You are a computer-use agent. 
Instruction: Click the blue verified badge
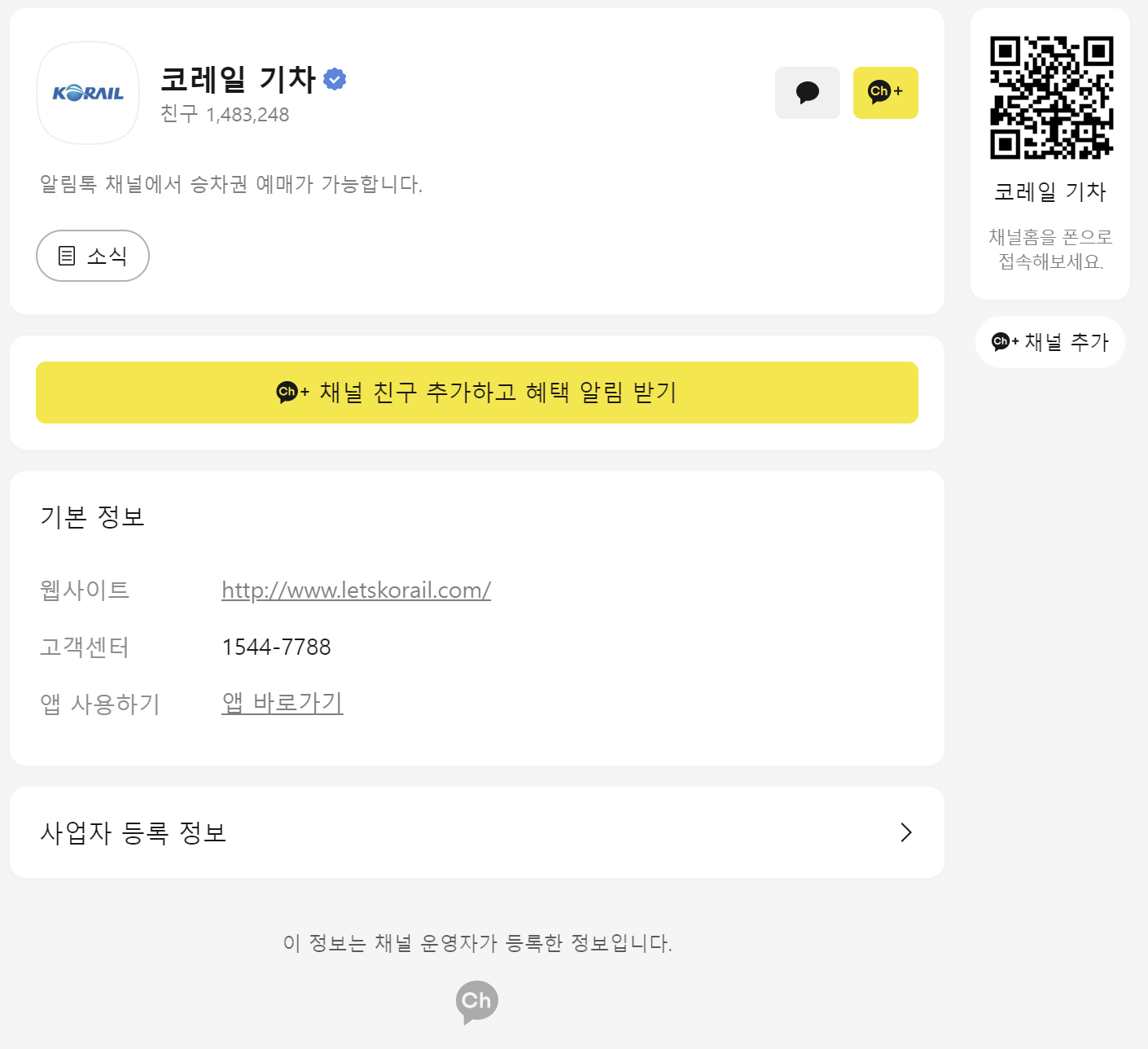(335, 79)
